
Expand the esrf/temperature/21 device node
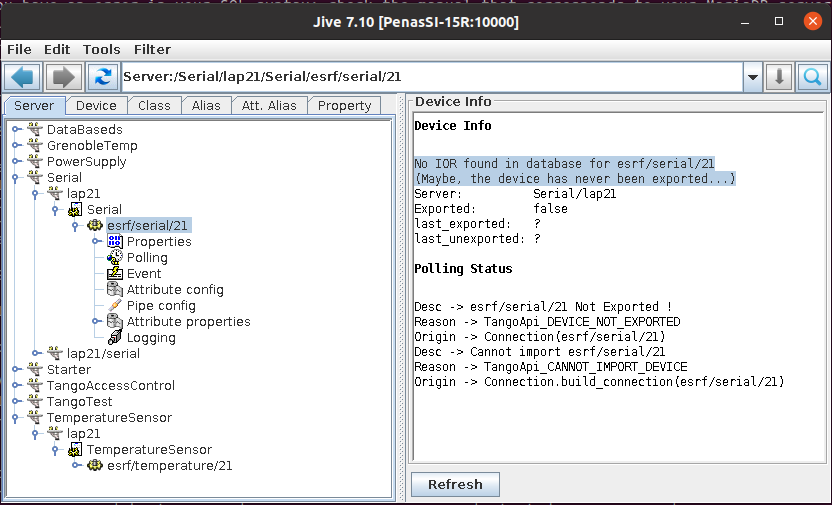[x=75, y=465]
